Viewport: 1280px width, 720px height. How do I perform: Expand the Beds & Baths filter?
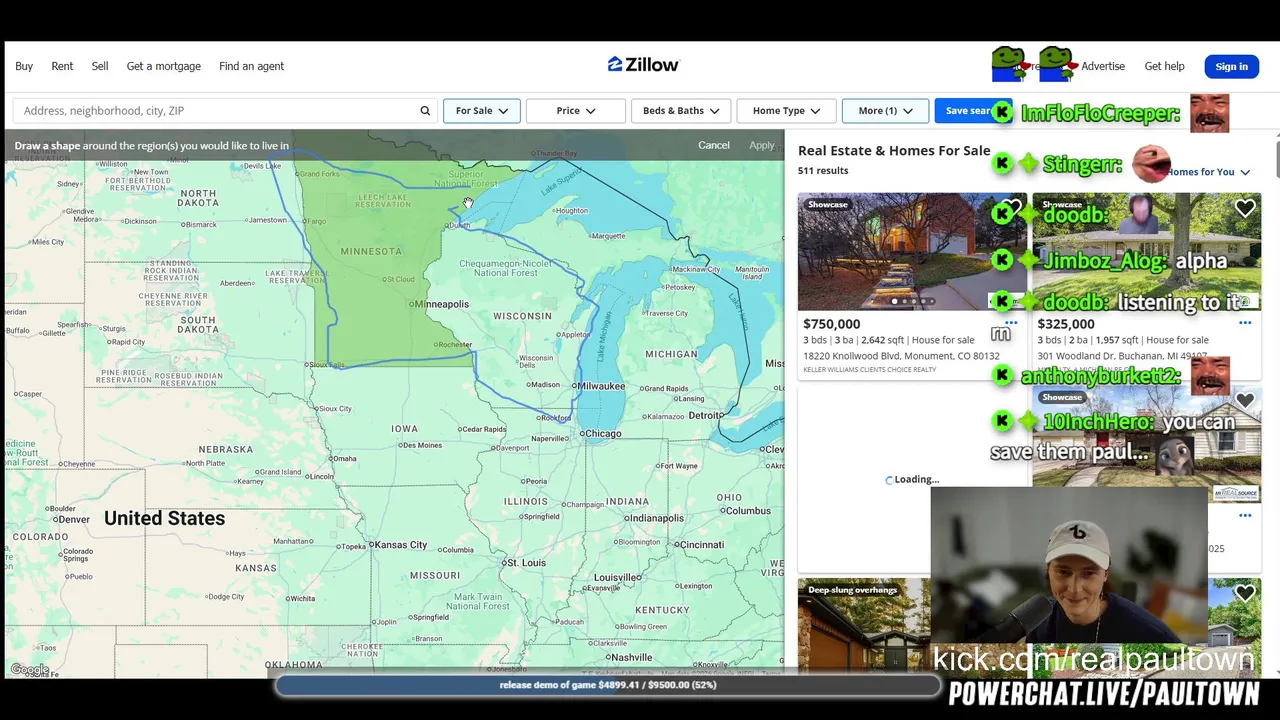click(x=681, y=111)
